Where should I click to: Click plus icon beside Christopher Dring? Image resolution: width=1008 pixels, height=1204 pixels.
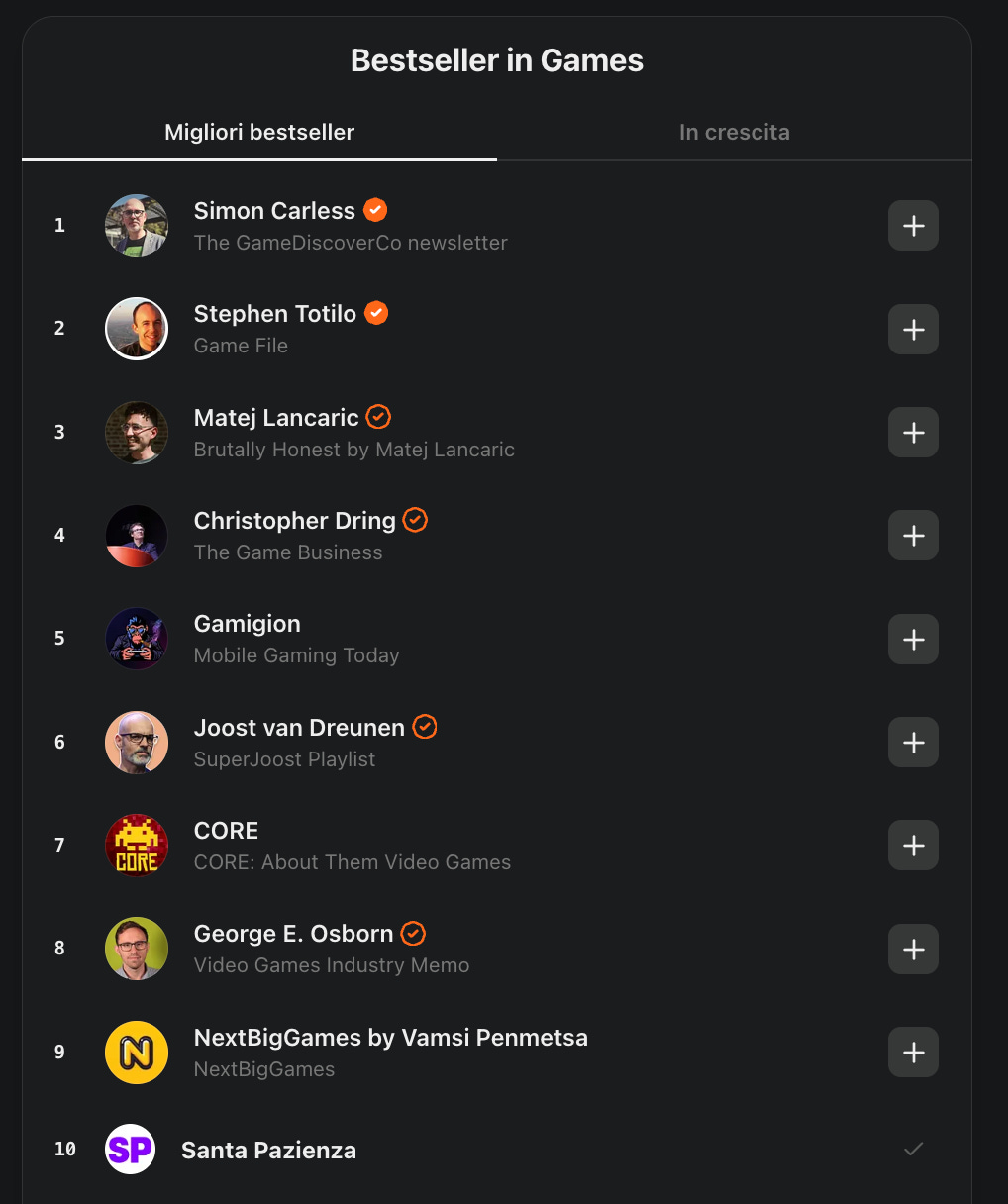click(913, 536)
